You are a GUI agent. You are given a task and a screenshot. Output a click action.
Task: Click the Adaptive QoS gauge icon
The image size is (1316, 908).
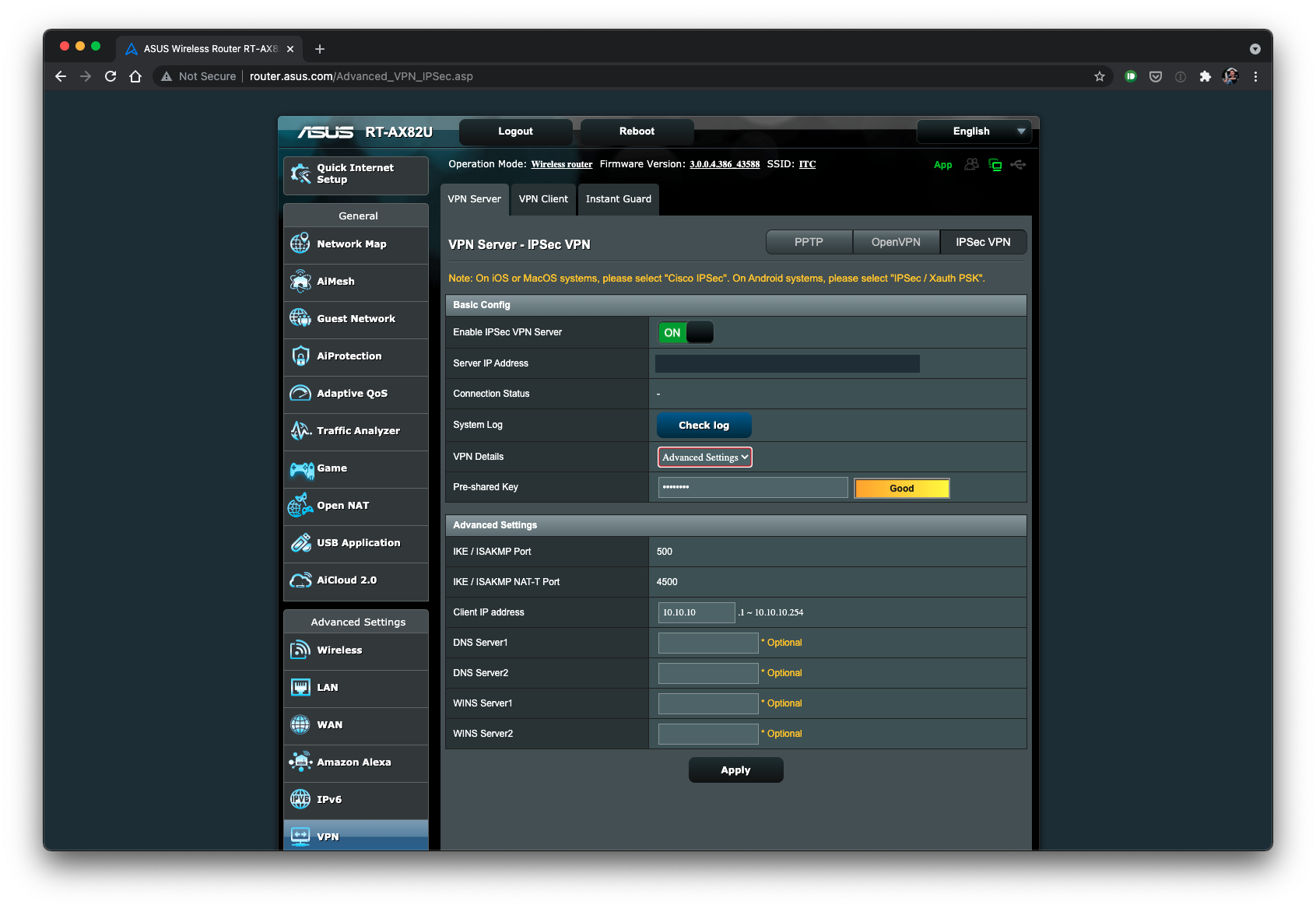(300, 394)
